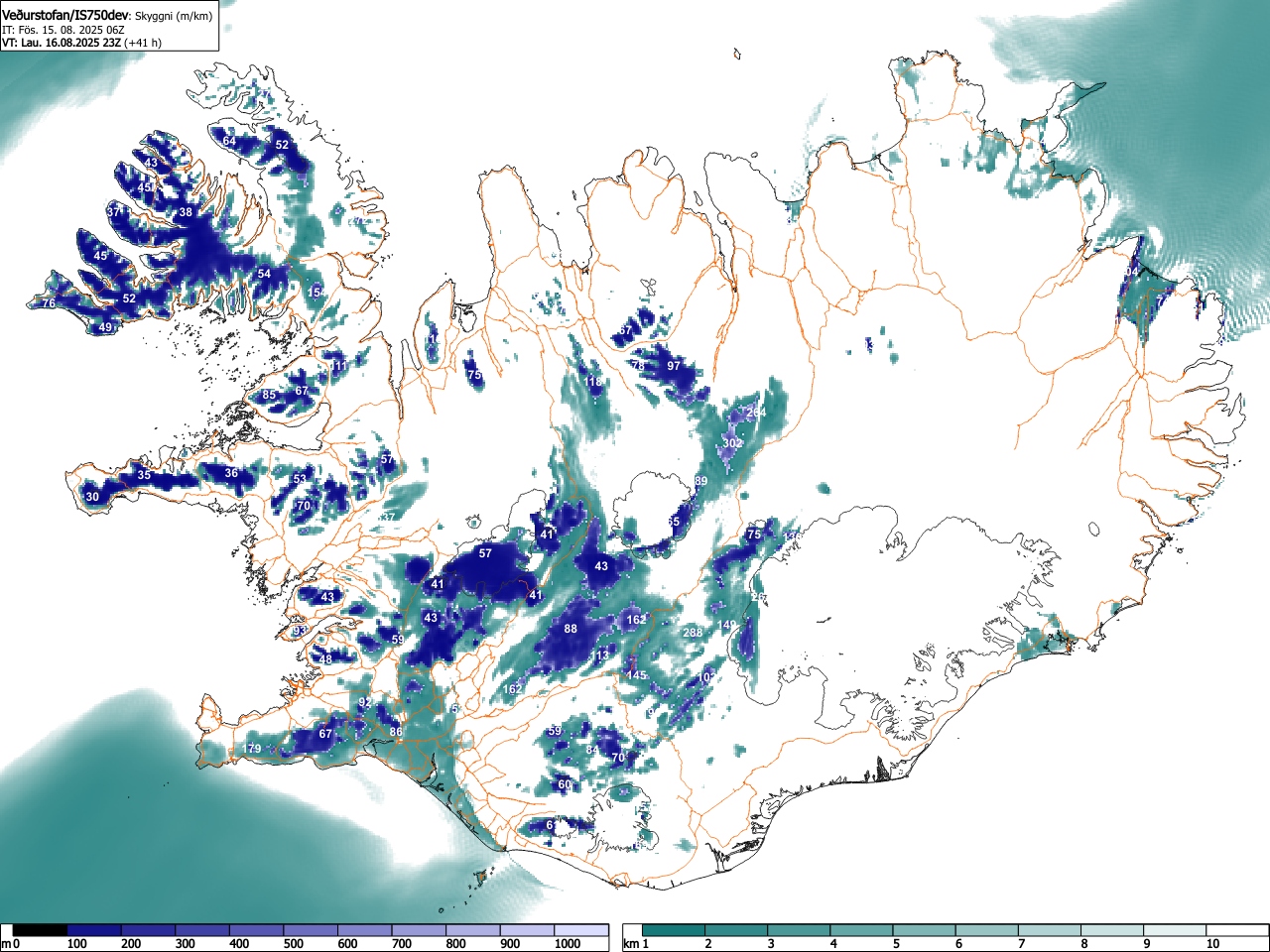
Task: Click visibility value 64 in the Westfjords
Action: pyautogui.click(x=229, y=142)
